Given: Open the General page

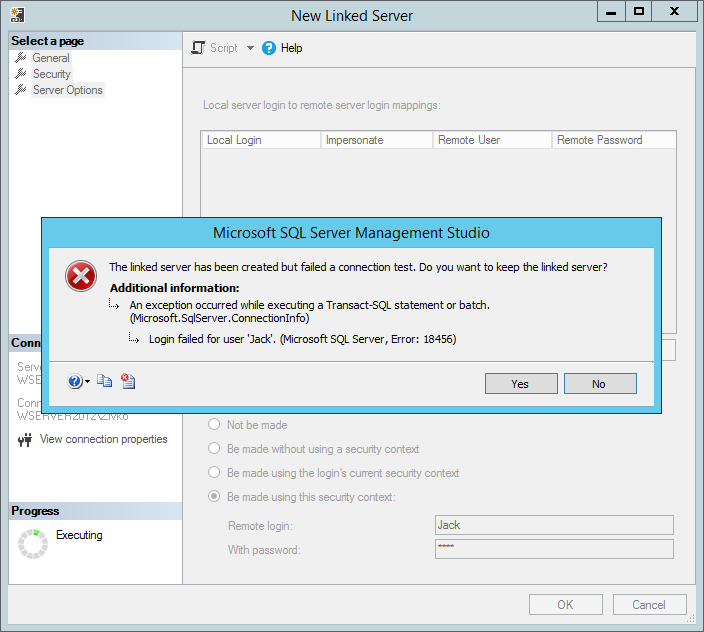Looking at the screenshot, I should click(x=51, y=58).
